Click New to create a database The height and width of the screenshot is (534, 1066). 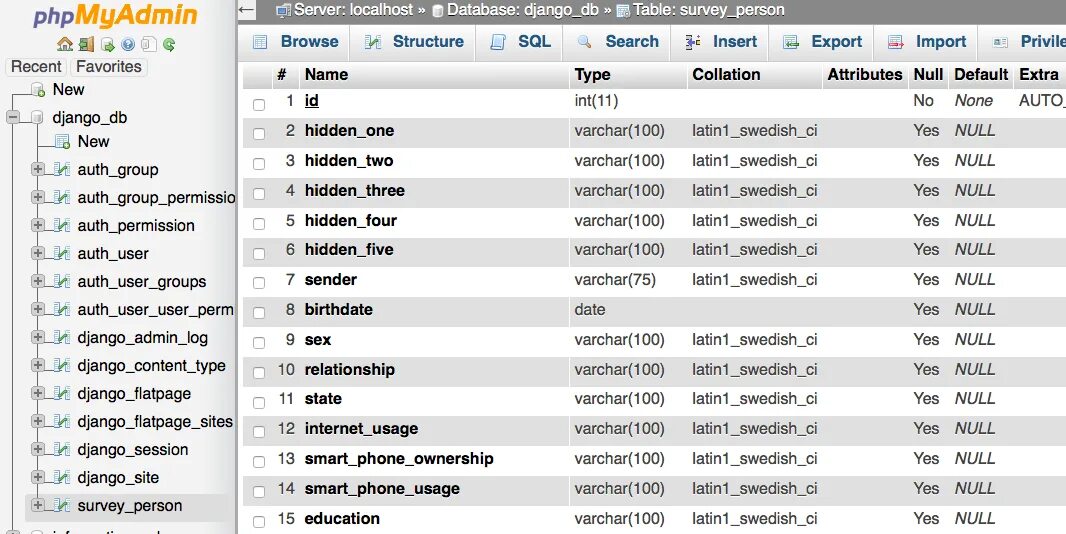pyautogui.click(x=68, y=90)
